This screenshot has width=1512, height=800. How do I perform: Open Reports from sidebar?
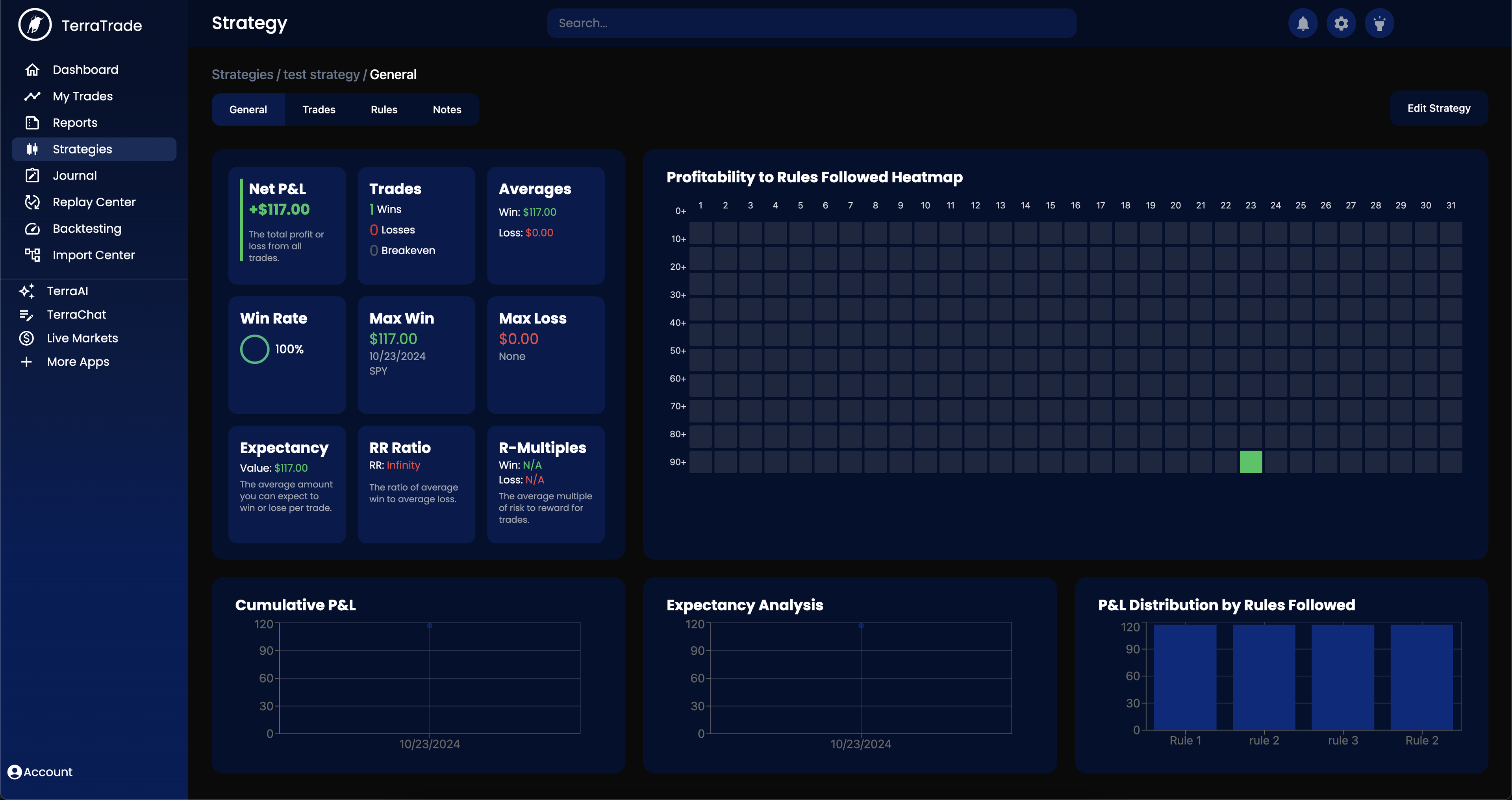pos(94,123)
